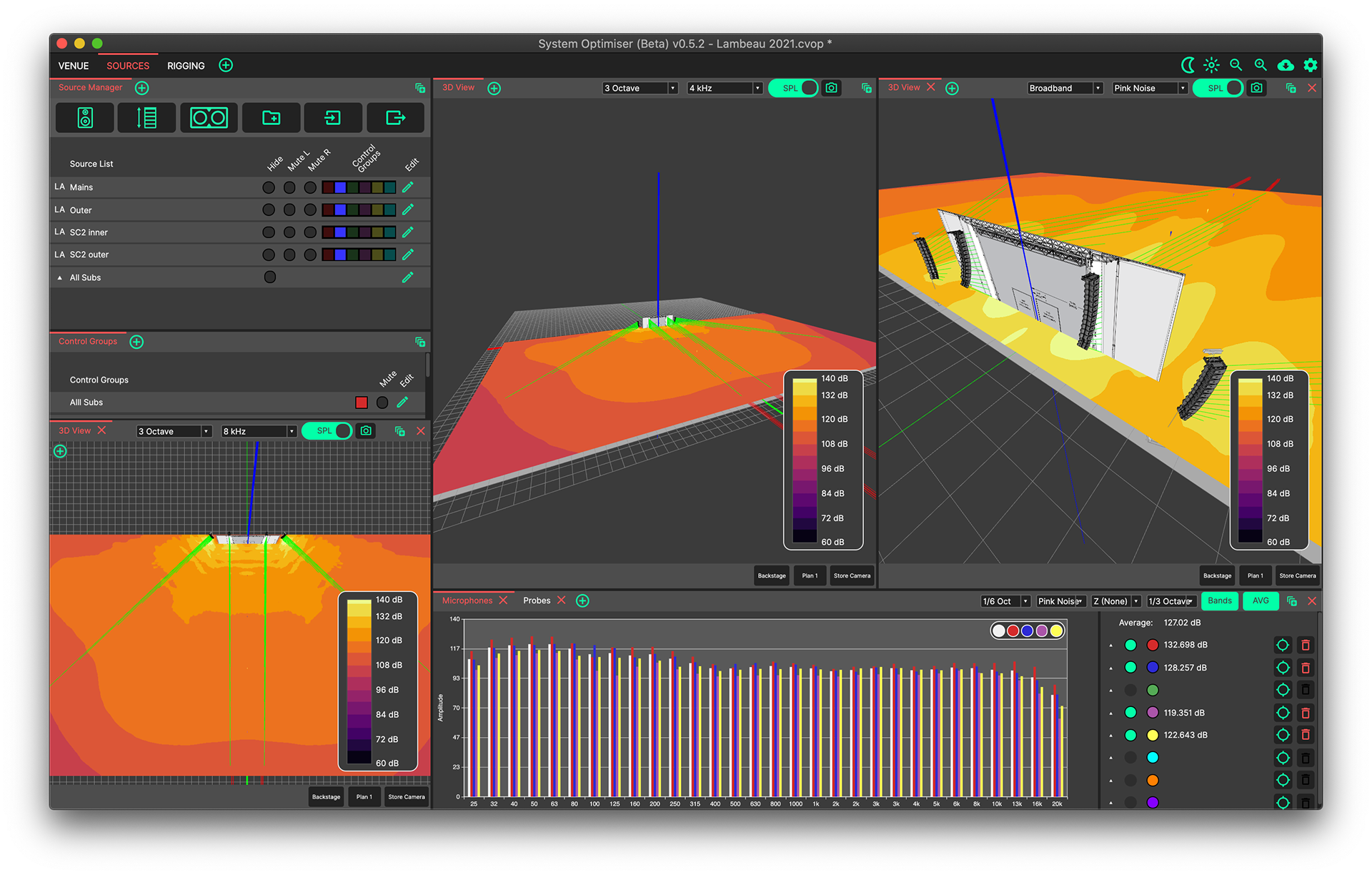The width and height of the screenshot is (1372, 875).
Task: Click the Bands button
Action: [1220, 600]
